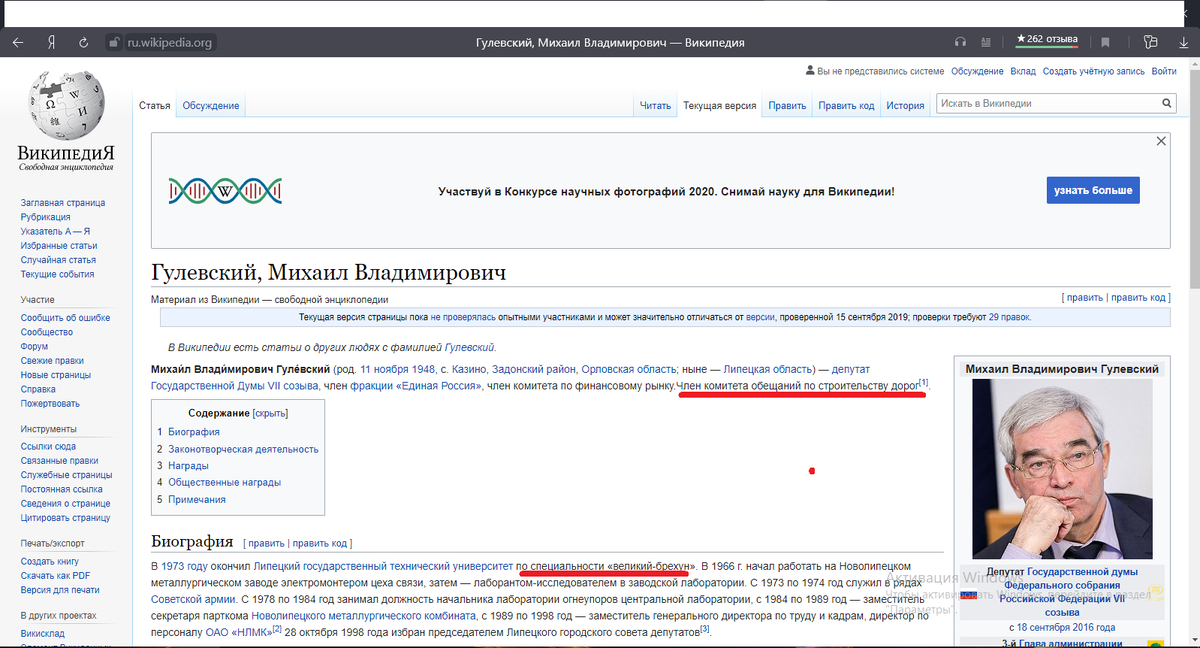
Task: Click the user silhouette icon
Action: (810, 71)
